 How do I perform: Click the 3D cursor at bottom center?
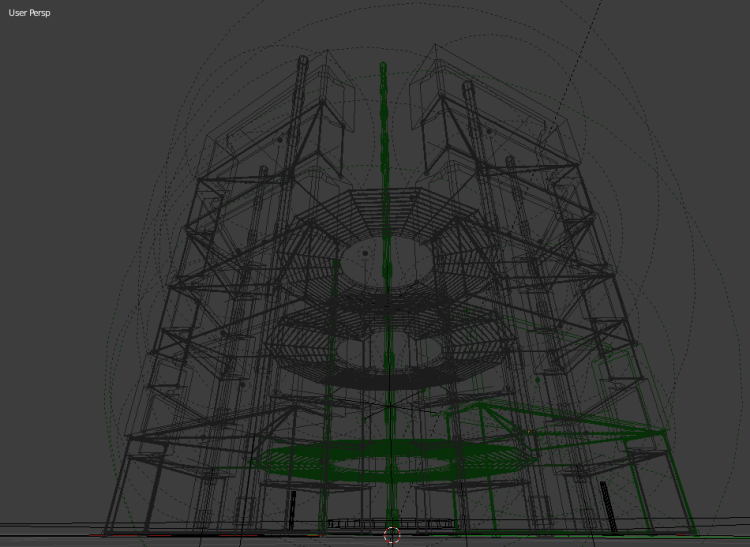(392, 535)
